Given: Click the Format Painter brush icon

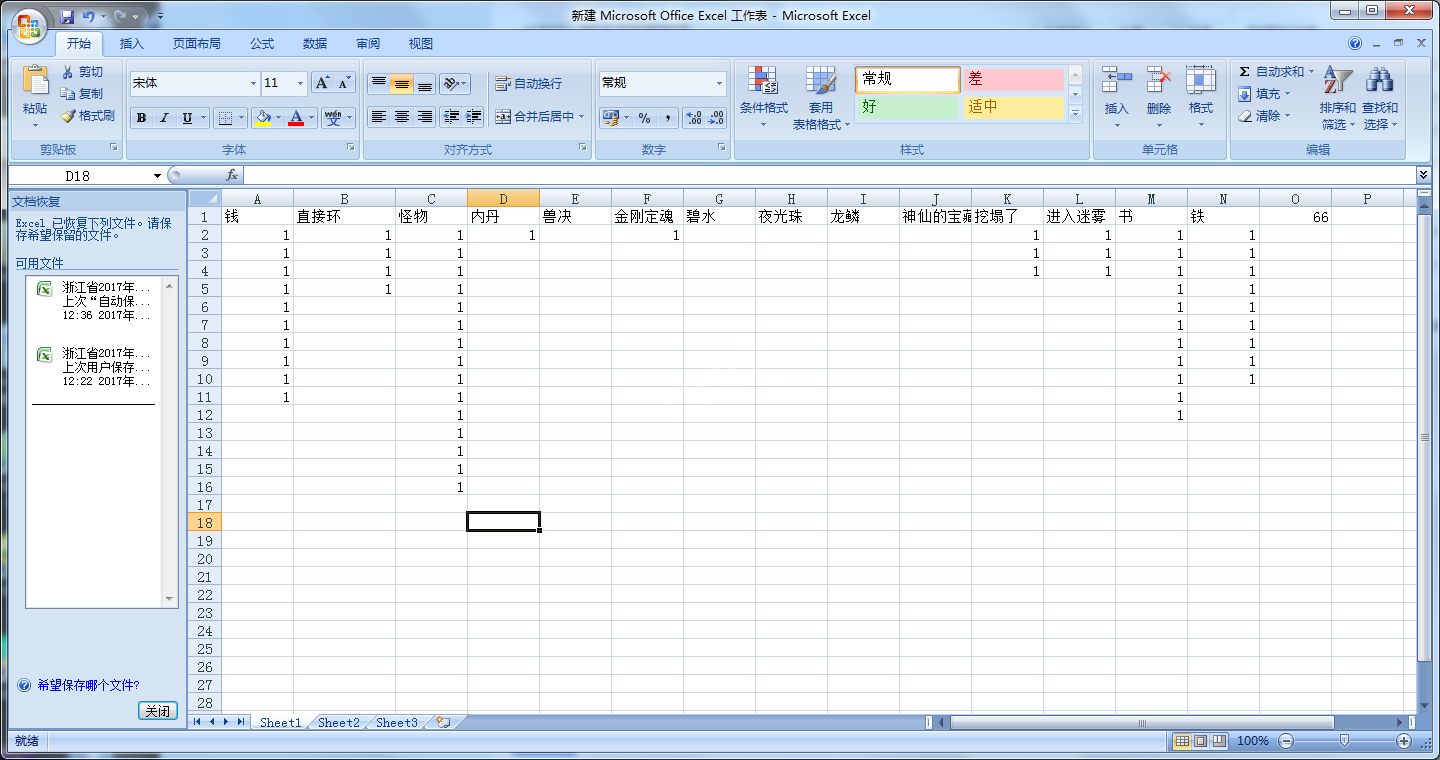Looking at the screenshot, I should pos(68,116).
